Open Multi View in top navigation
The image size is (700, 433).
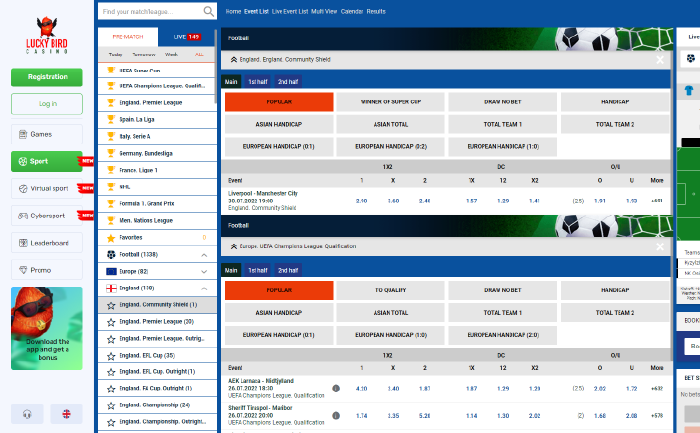[324, 12]
